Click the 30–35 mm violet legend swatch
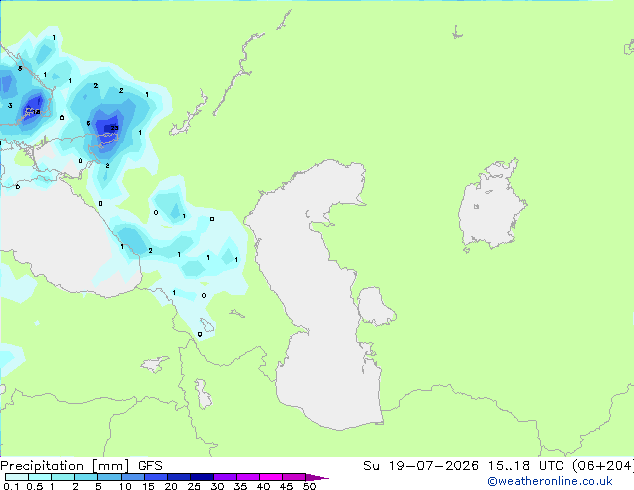Viewport: 634px width, 490px height. [225, 477]
